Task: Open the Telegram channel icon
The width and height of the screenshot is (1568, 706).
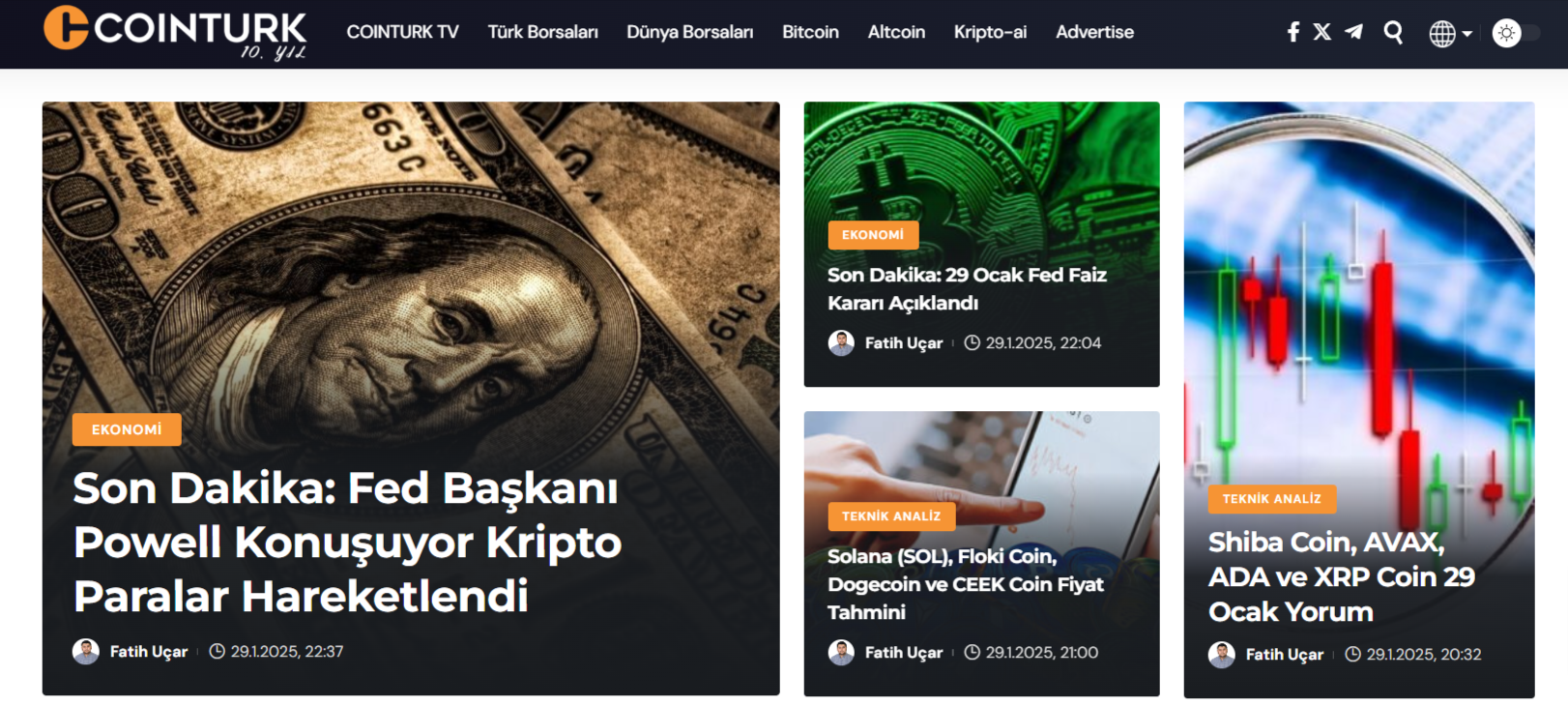Action: (x=1353, y=32)
